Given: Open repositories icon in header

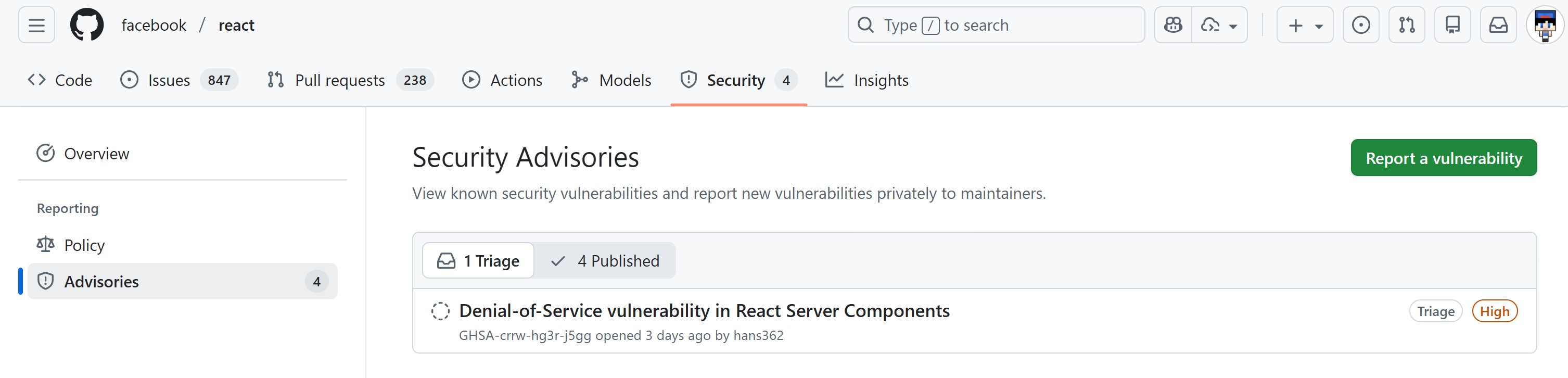Looking at the screenshot, I should pyautogui.click(x=1452, y=25).
